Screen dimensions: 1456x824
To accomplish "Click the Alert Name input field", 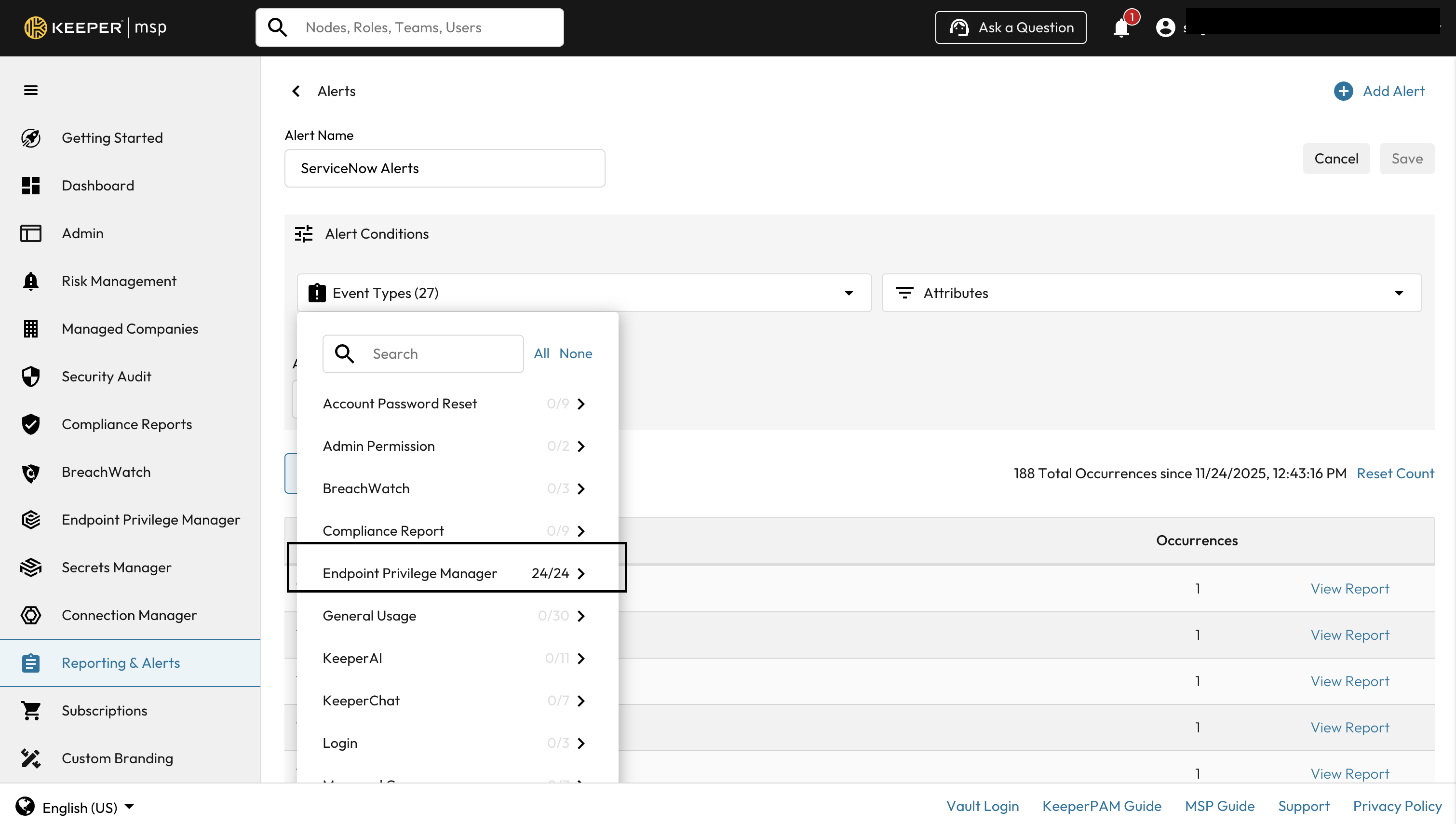I will click(x=444, y=168).
